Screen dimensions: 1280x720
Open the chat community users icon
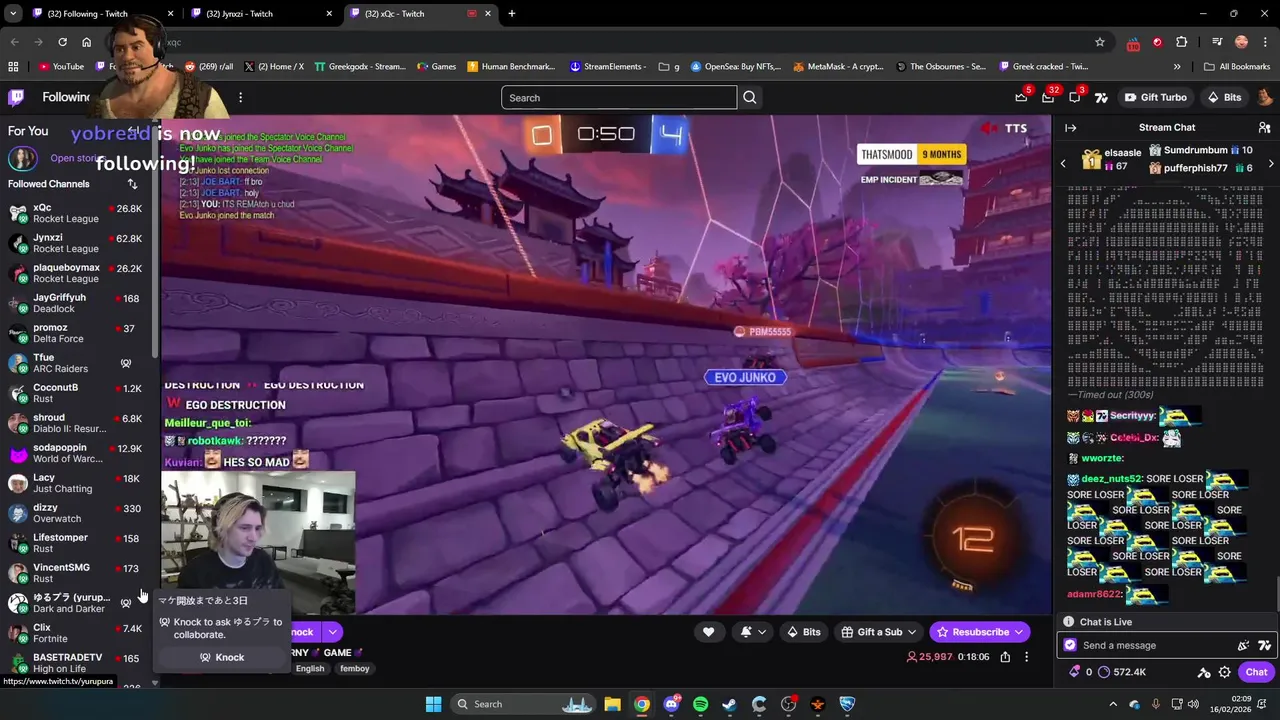[x=1264, y=127]
